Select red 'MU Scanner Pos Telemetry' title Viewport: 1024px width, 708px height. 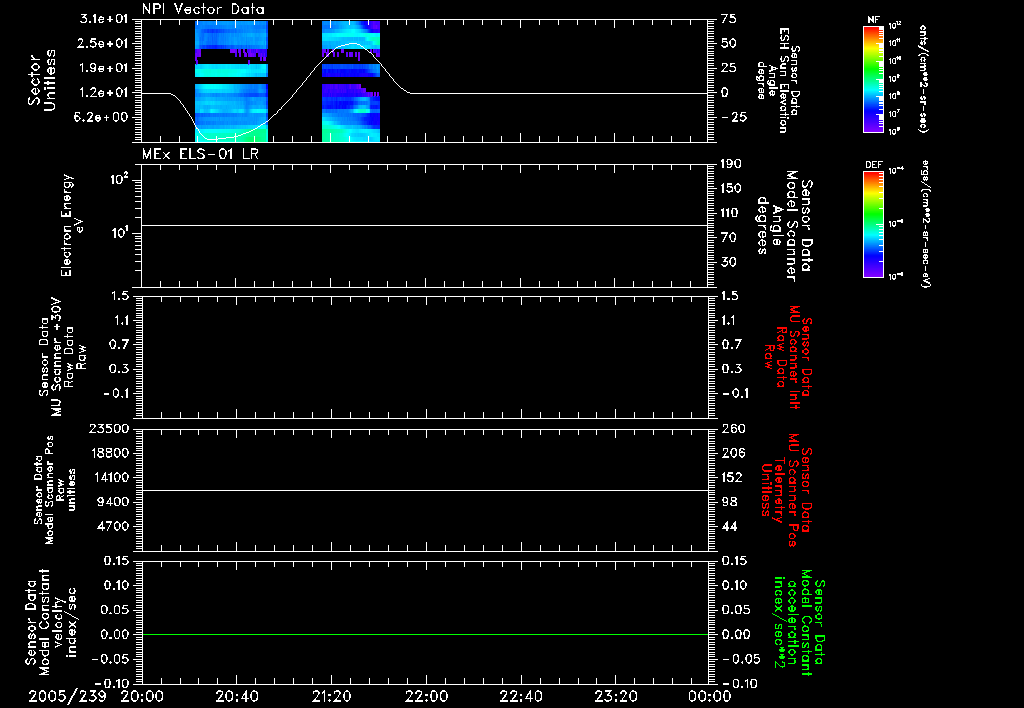[787, 491]
